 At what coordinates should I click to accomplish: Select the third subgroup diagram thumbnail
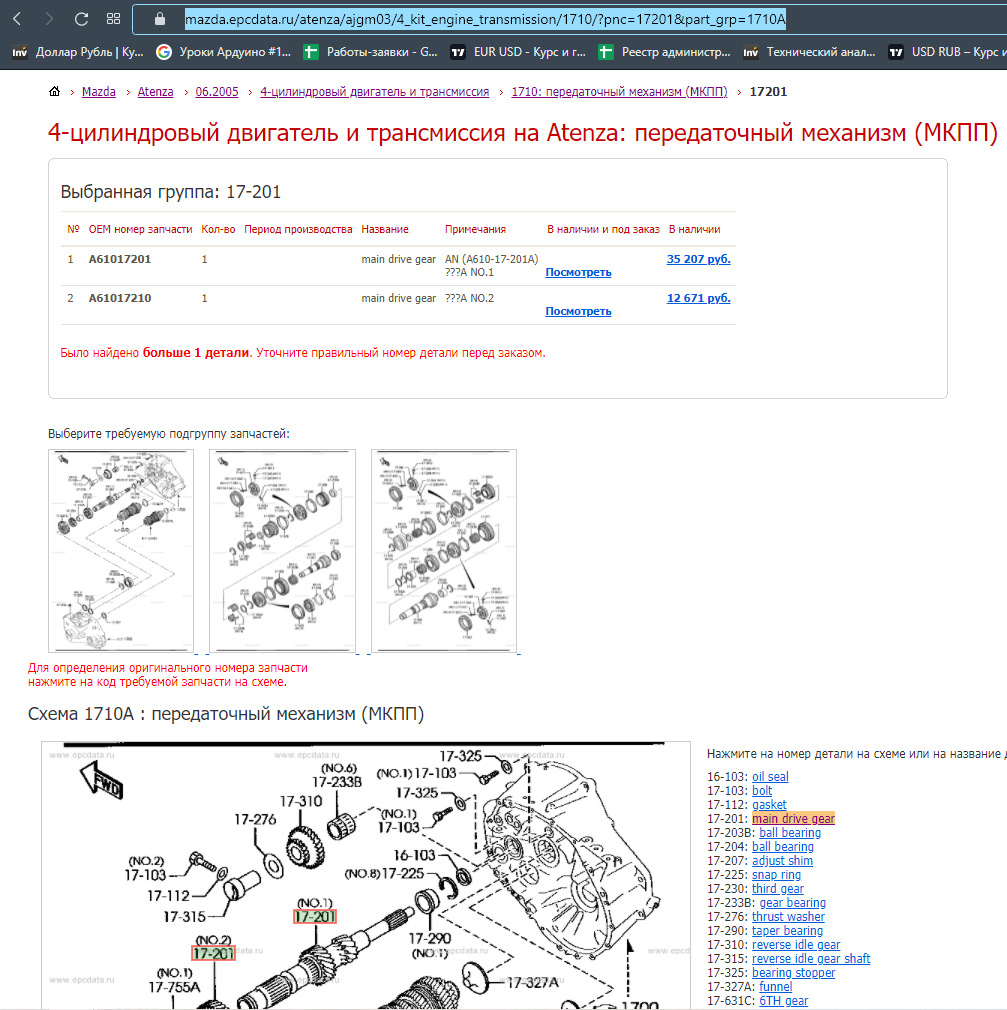tap(443, 551)
